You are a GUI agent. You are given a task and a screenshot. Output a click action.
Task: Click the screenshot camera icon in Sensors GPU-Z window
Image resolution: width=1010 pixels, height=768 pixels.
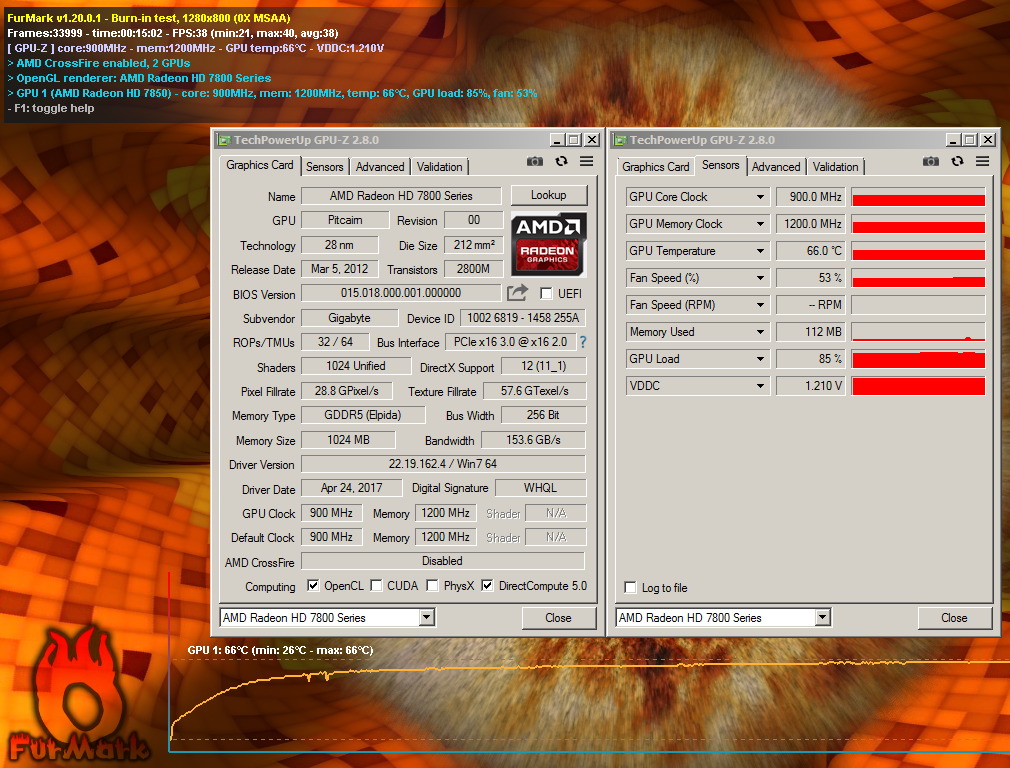pos(931,161)
